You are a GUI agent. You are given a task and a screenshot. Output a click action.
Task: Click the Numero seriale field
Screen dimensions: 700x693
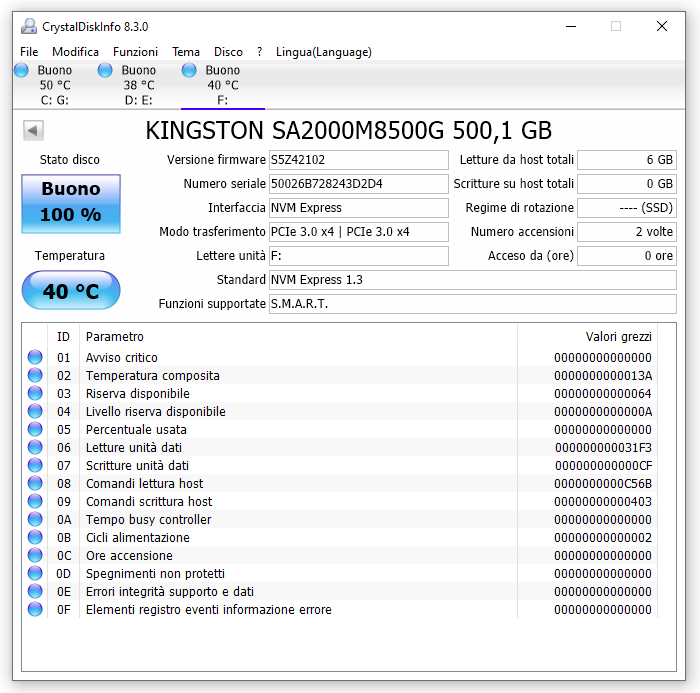click(x=358, y=184)
